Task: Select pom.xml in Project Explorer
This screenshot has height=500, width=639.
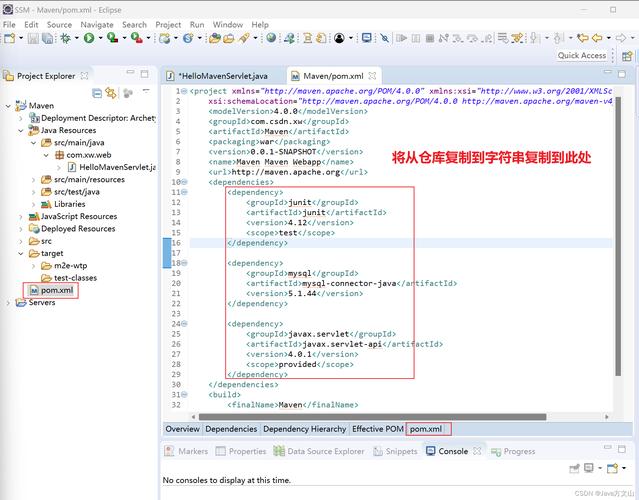Action: 51,290
